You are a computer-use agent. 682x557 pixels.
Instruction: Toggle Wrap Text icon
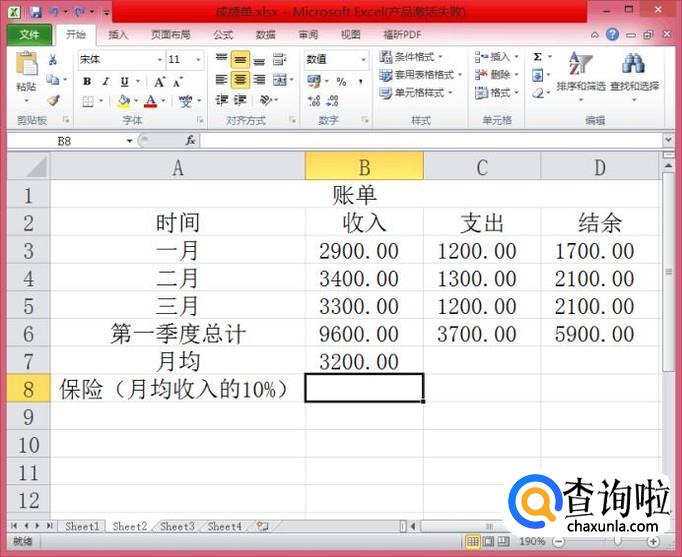pyautogui.click(x=279, y=59)
